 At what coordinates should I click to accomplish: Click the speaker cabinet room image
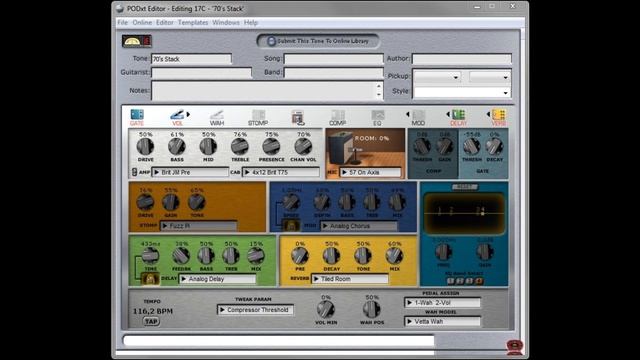pyautogui.click(x=365, y=149)
